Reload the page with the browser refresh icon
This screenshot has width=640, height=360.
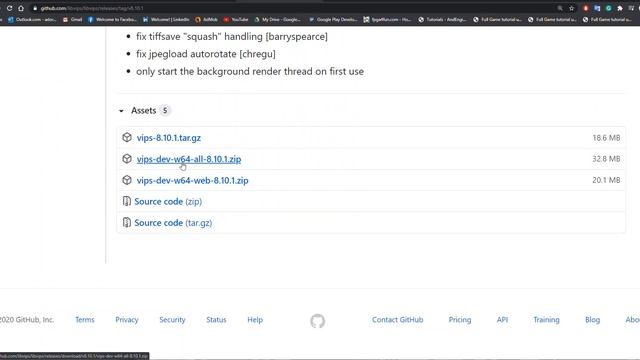click(x=9, y=8)
